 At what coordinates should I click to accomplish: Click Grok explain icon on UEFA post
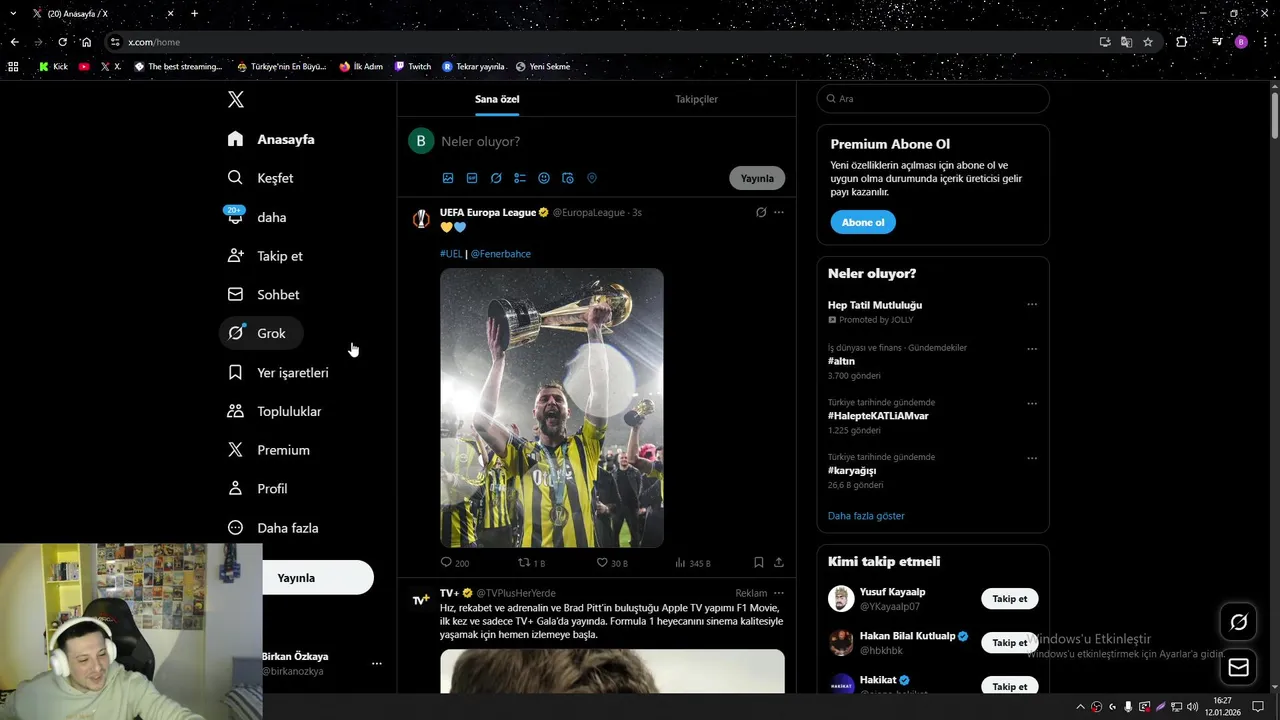tap(761, 212)
